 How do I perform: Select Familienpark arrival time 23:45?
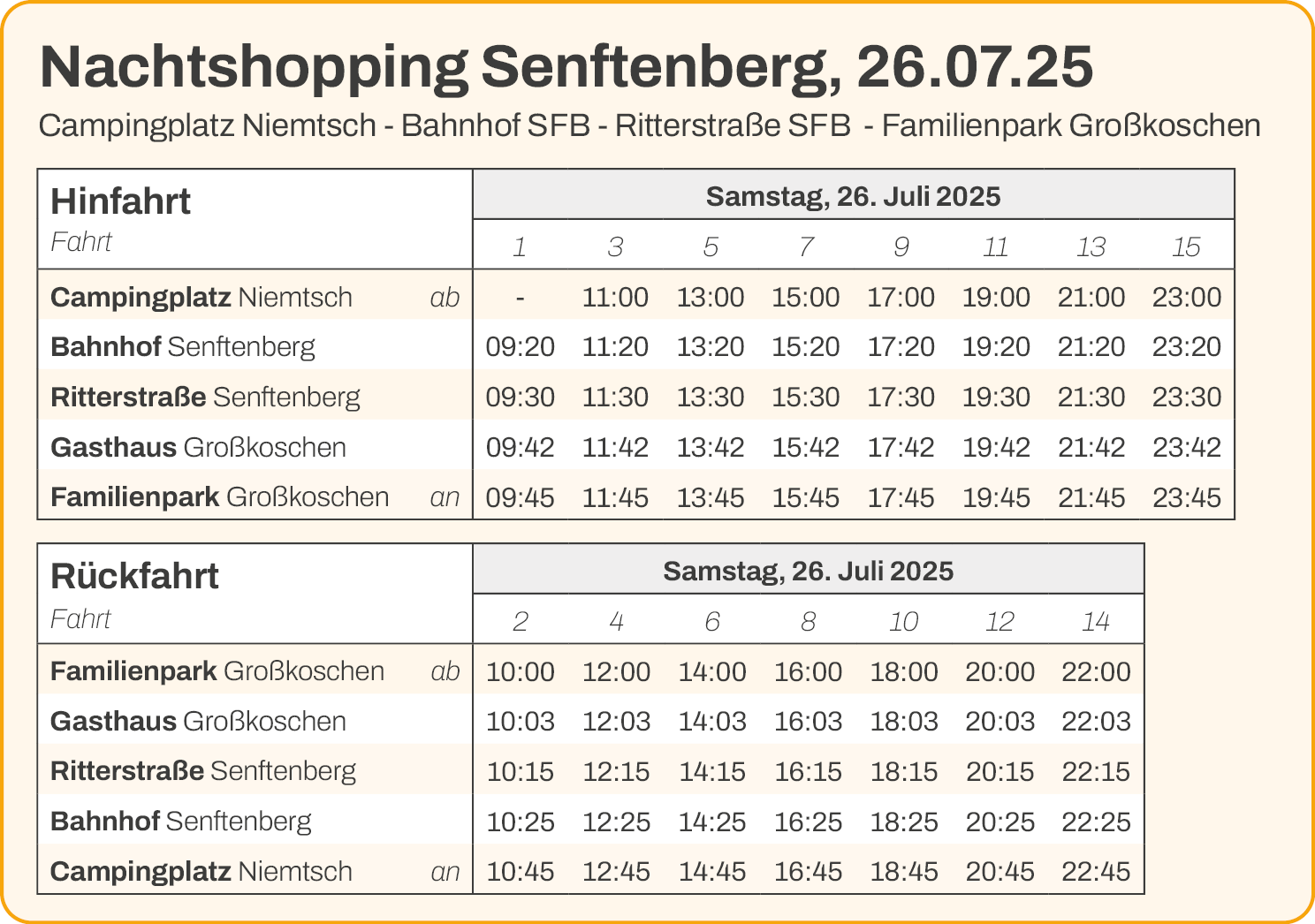(x=1187, y=498)
